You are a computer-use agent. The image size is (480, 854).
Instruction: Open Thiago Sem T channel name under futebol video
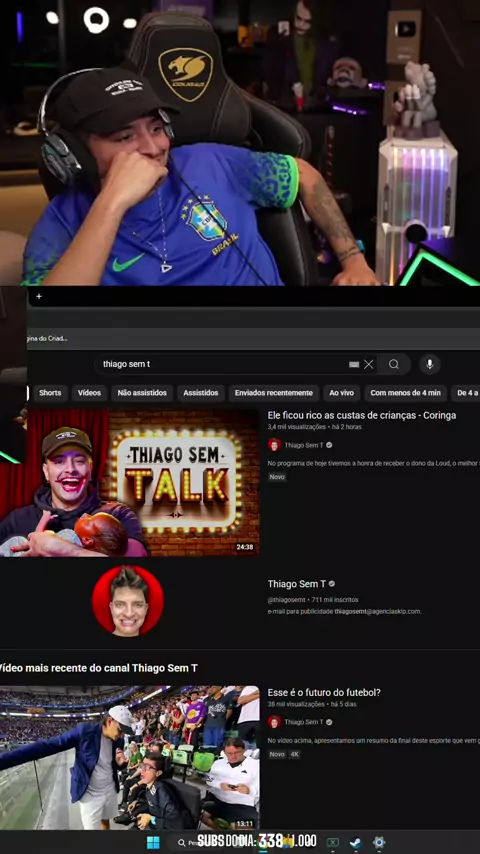[303, 722]
